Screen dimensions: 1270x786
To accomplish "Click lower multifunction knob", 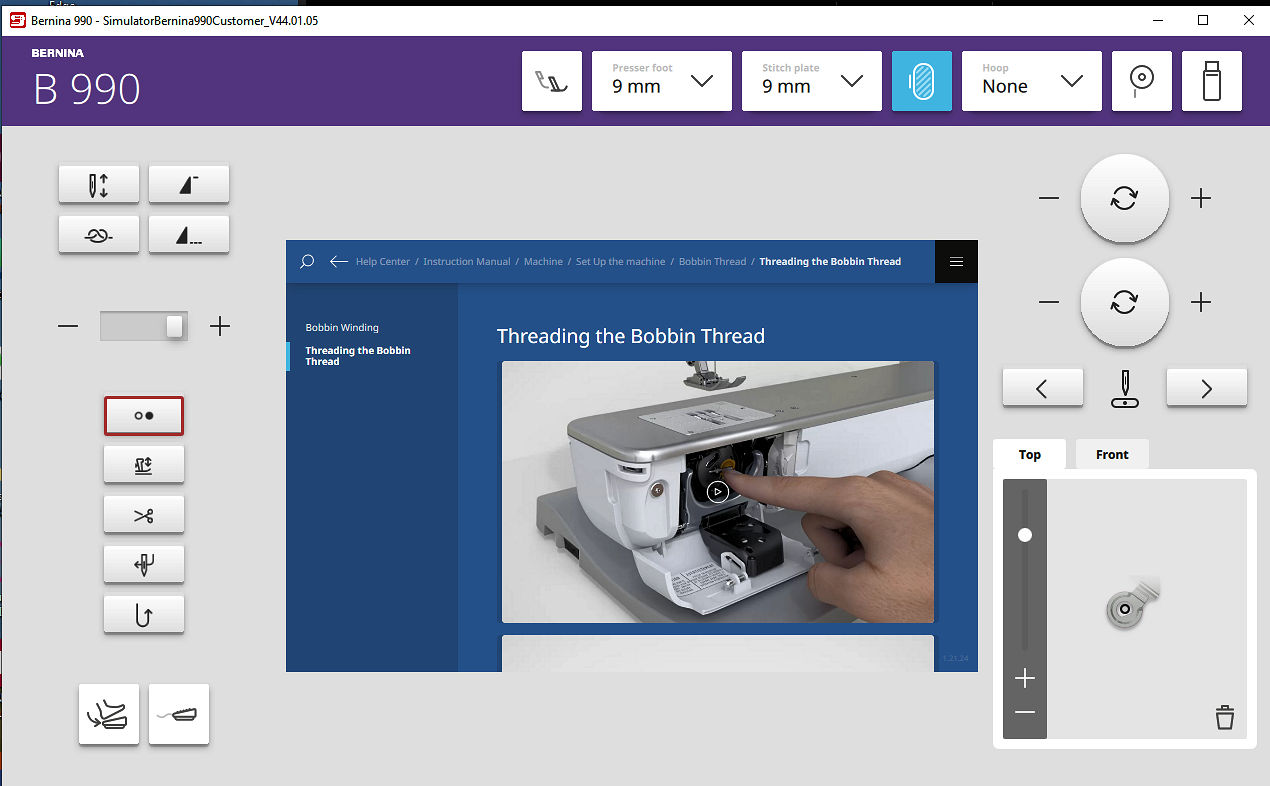I will tap(1124, 302).
